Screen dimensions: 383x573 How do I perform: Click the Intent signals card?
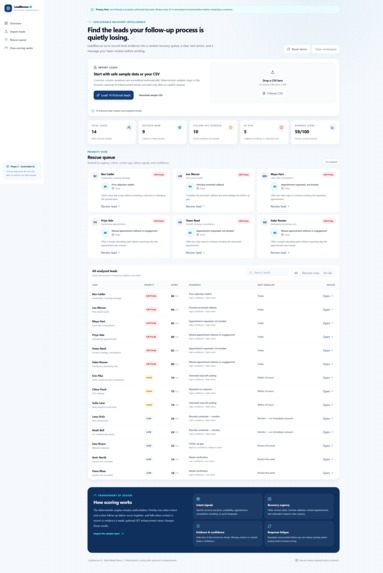point(228,506)
